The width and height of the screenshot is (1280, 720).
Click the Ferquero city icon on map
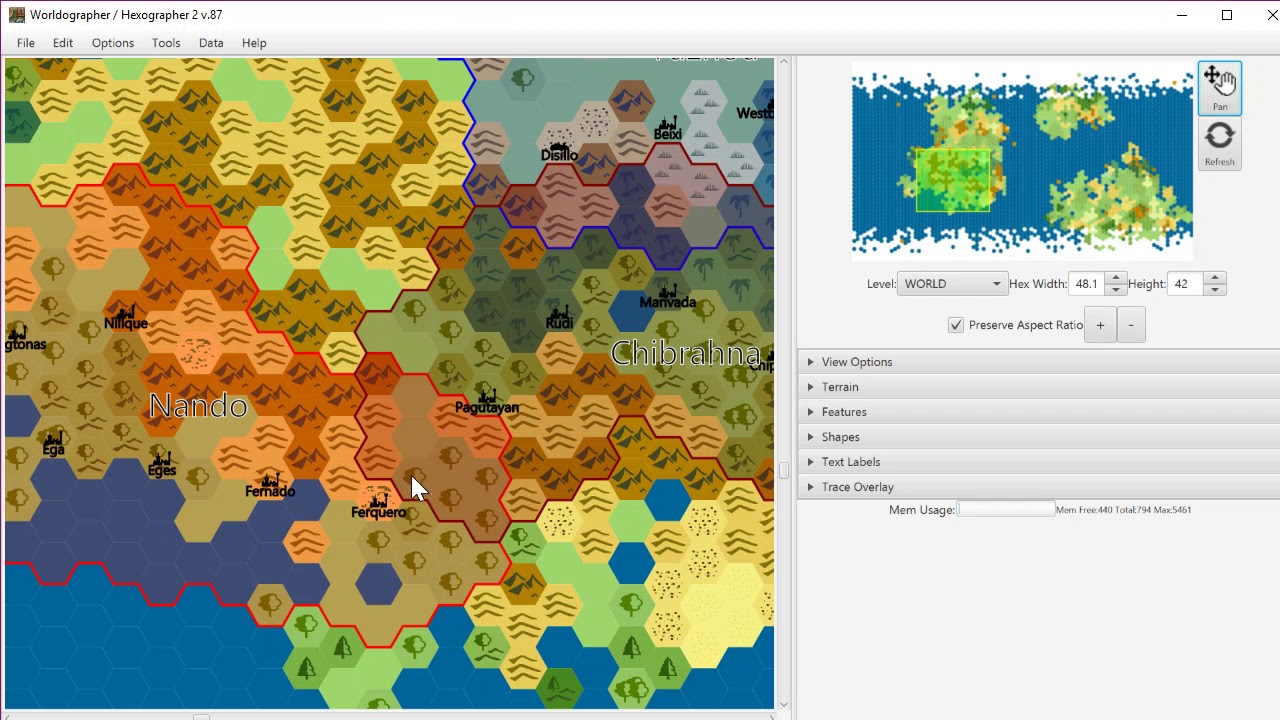pyautogui.click(x=379, y=499)
